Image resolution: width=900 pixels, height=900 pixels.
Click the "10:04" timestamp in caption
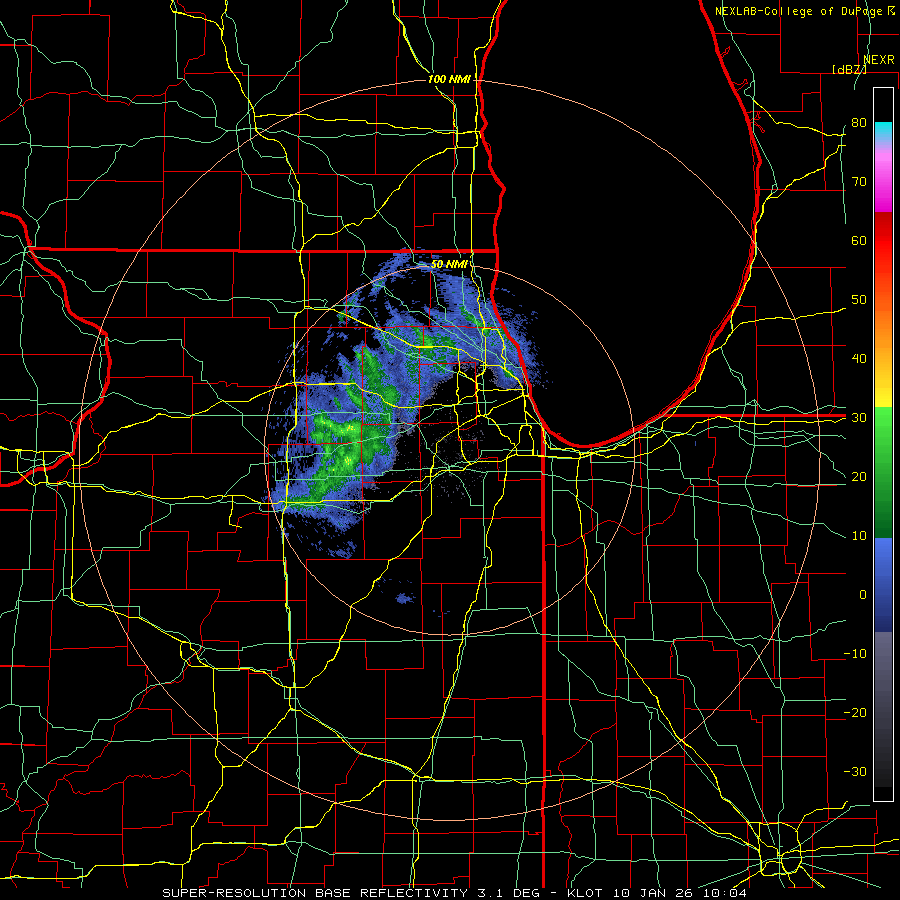(x=727, y=893)
